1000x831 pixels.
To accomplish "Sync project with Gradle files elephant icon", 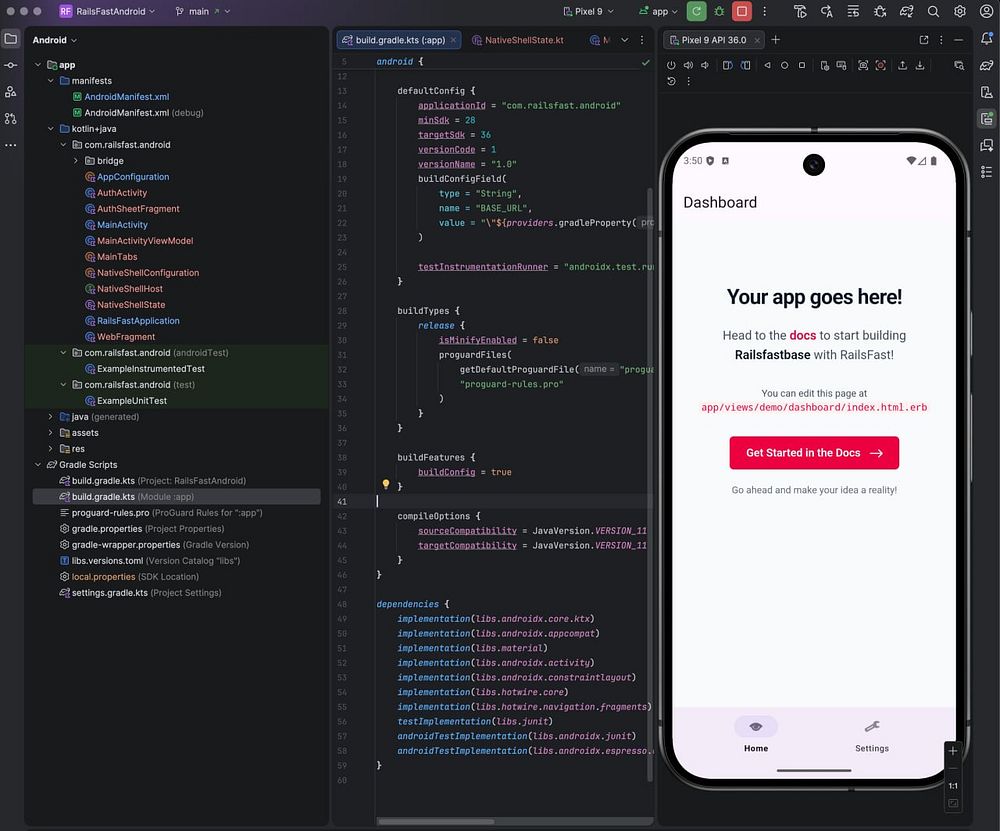I will (906, 11).
